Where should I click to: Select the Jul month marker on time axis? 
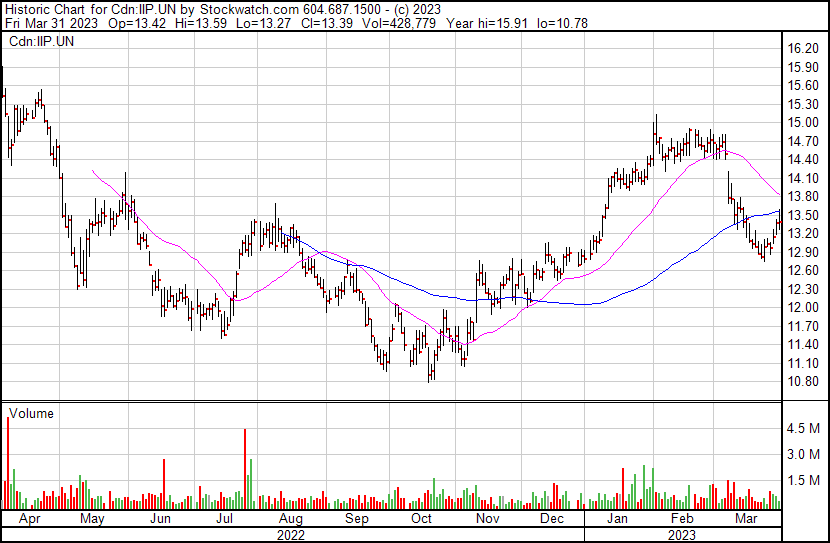pyautogui.click(x=224, y=519)
